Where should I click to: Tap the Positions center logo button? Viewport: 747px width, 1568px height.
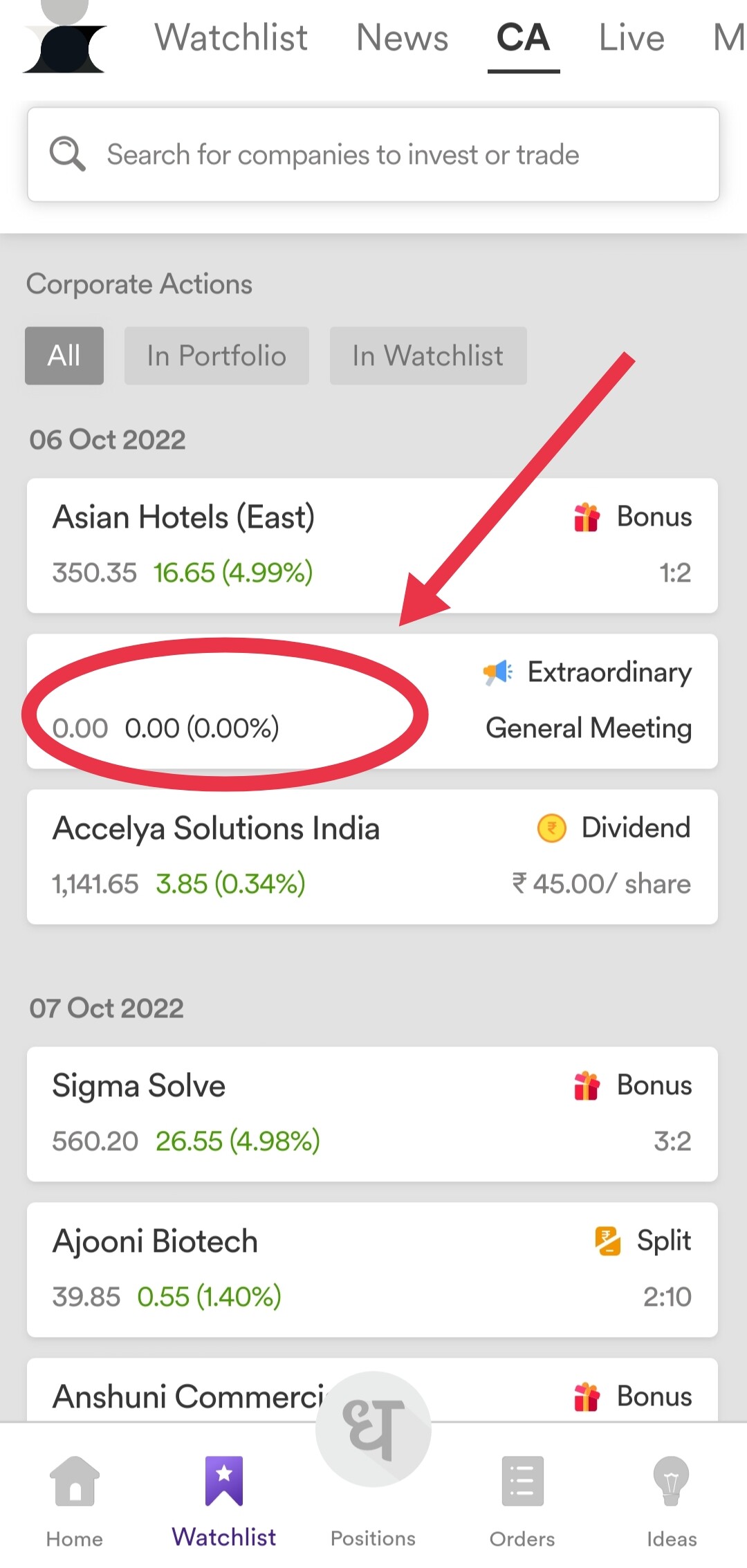click(x=373, y=1429)
